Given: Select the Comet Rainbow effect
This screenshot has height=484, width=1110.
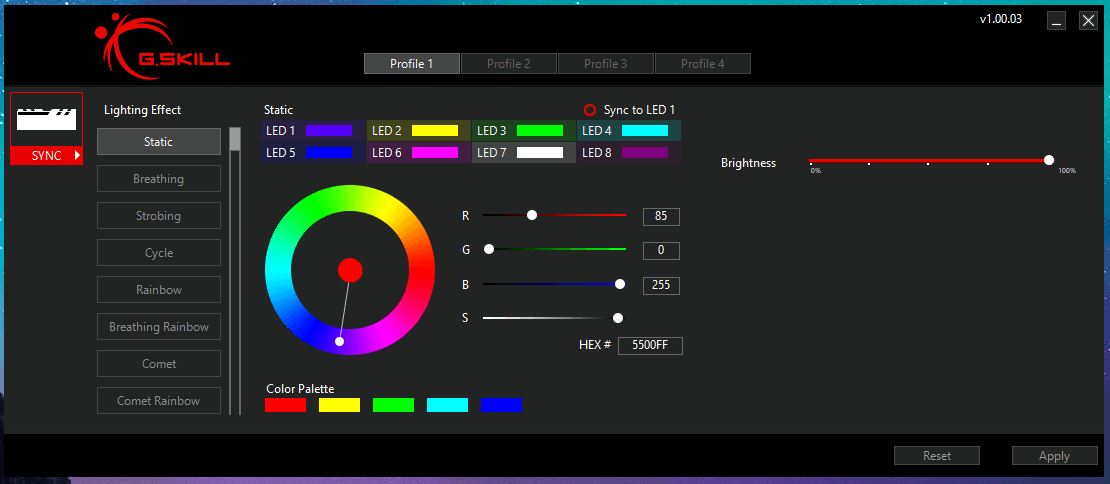Looking at the screenshot, I should pos(159,401).
